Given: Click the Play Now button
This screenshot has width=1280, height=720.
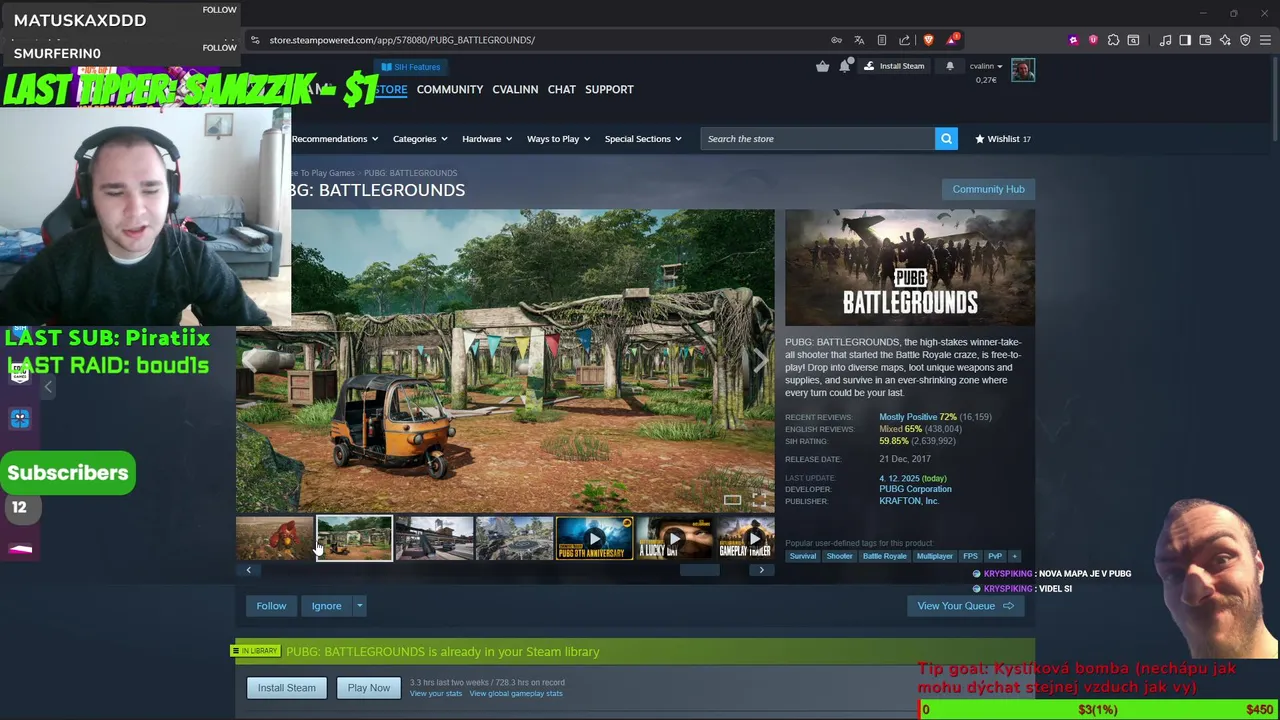Looking at the screenshot, I should click(369, 688).
